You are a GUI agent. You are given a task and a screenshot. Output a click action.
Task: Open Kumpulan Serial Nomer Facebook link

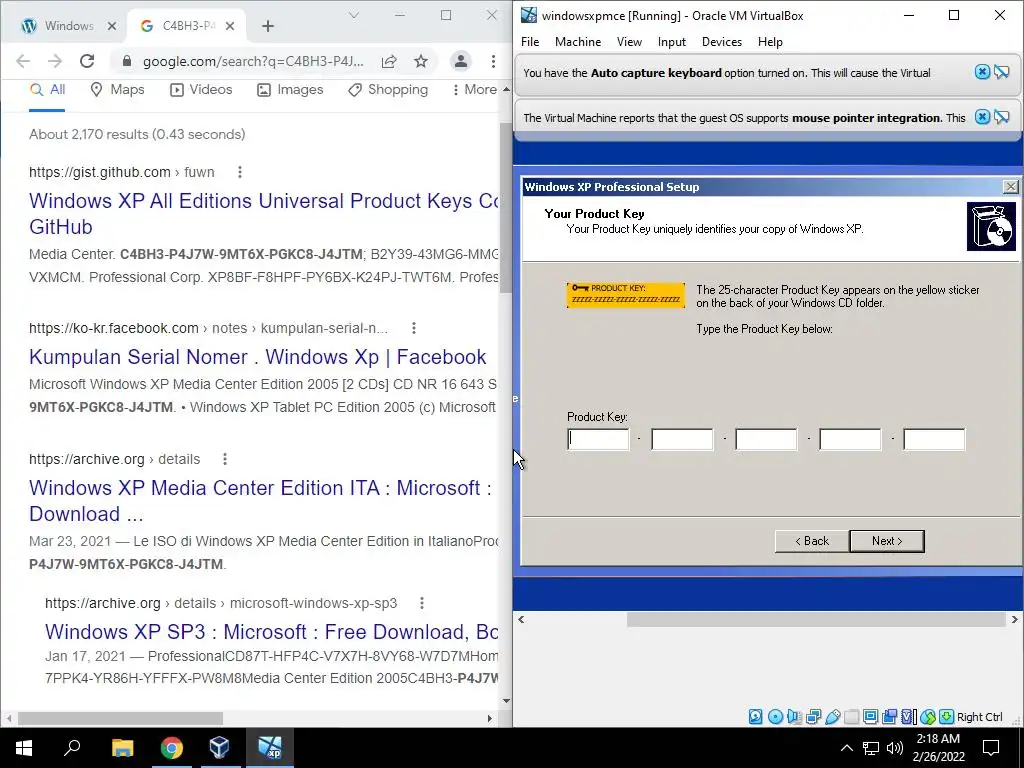pos(257,357)
